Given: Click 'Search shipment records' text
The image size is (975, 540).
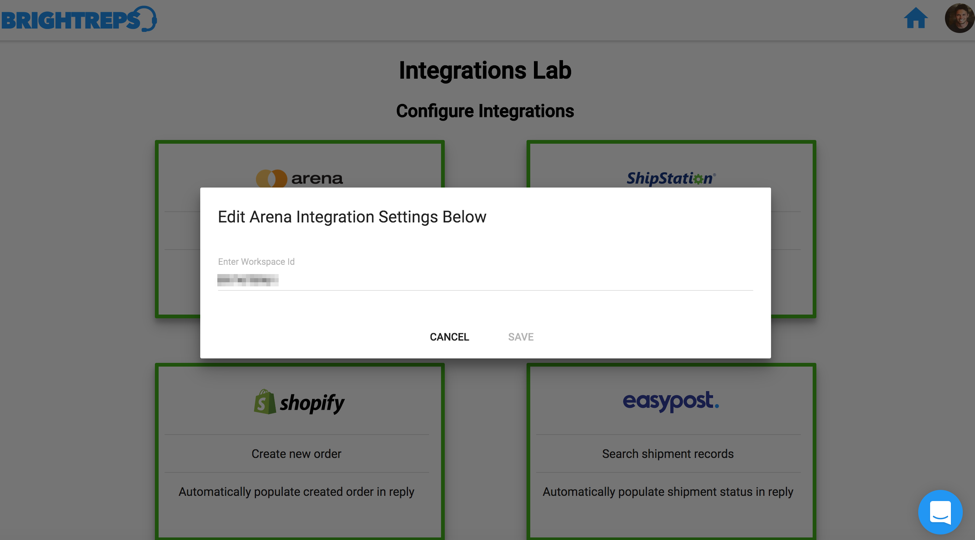Looking at the screenshot, I should coord(668,454).
